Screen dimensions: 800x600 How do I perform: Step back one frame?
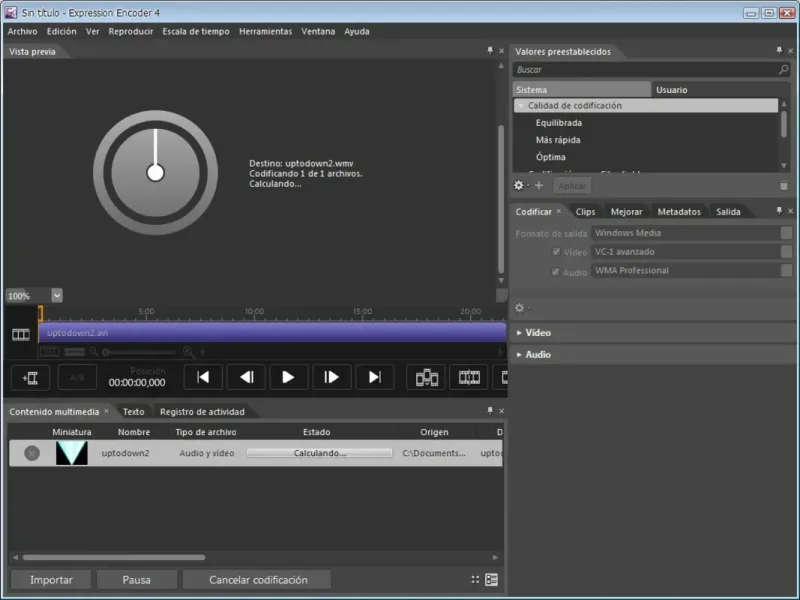245,377
